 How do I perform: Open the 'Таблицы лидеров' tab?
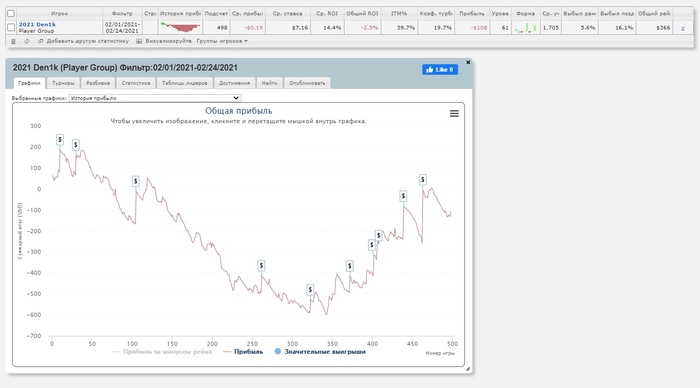tap(184, 83)
